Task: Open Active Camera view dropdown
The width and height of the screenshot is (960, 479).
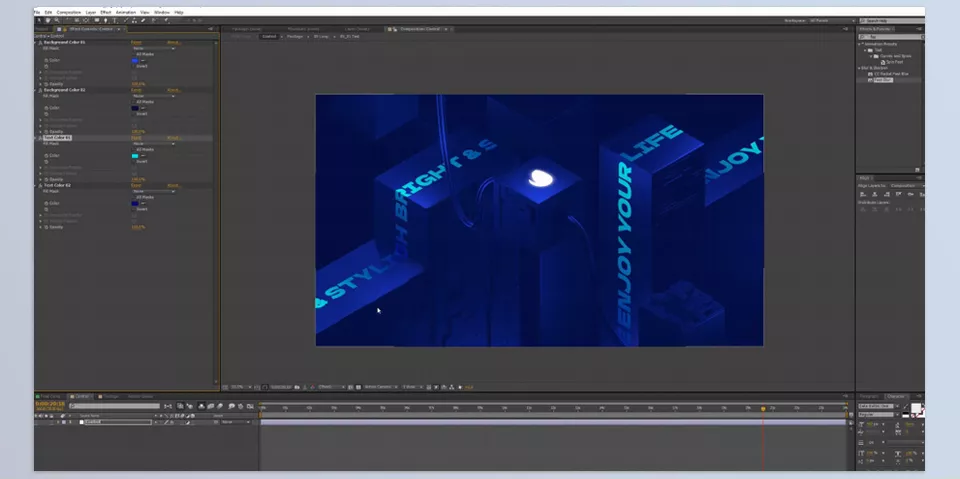Action: (x=381, y=387)
